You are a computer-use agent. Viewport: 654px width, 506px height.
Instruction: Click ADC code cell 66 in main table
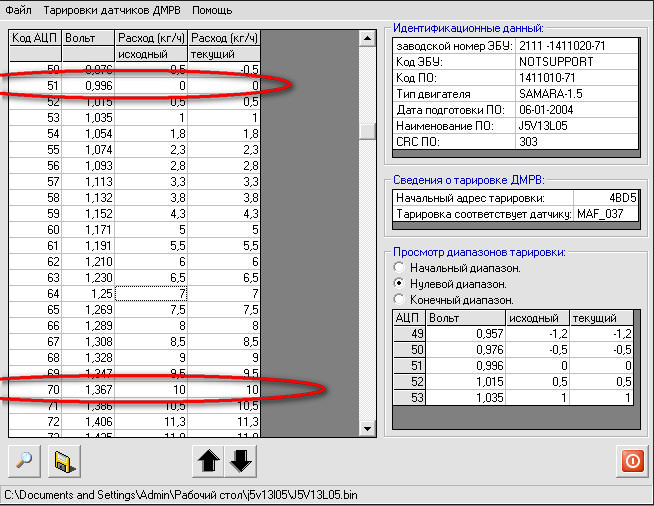(35, 325)
